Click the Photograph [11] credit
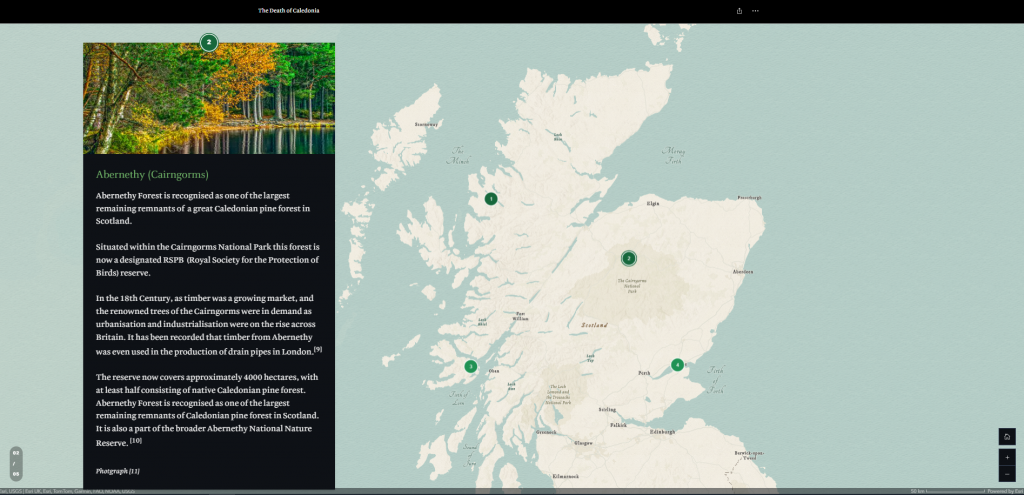 pyautogui.click(x=117, y=470)
